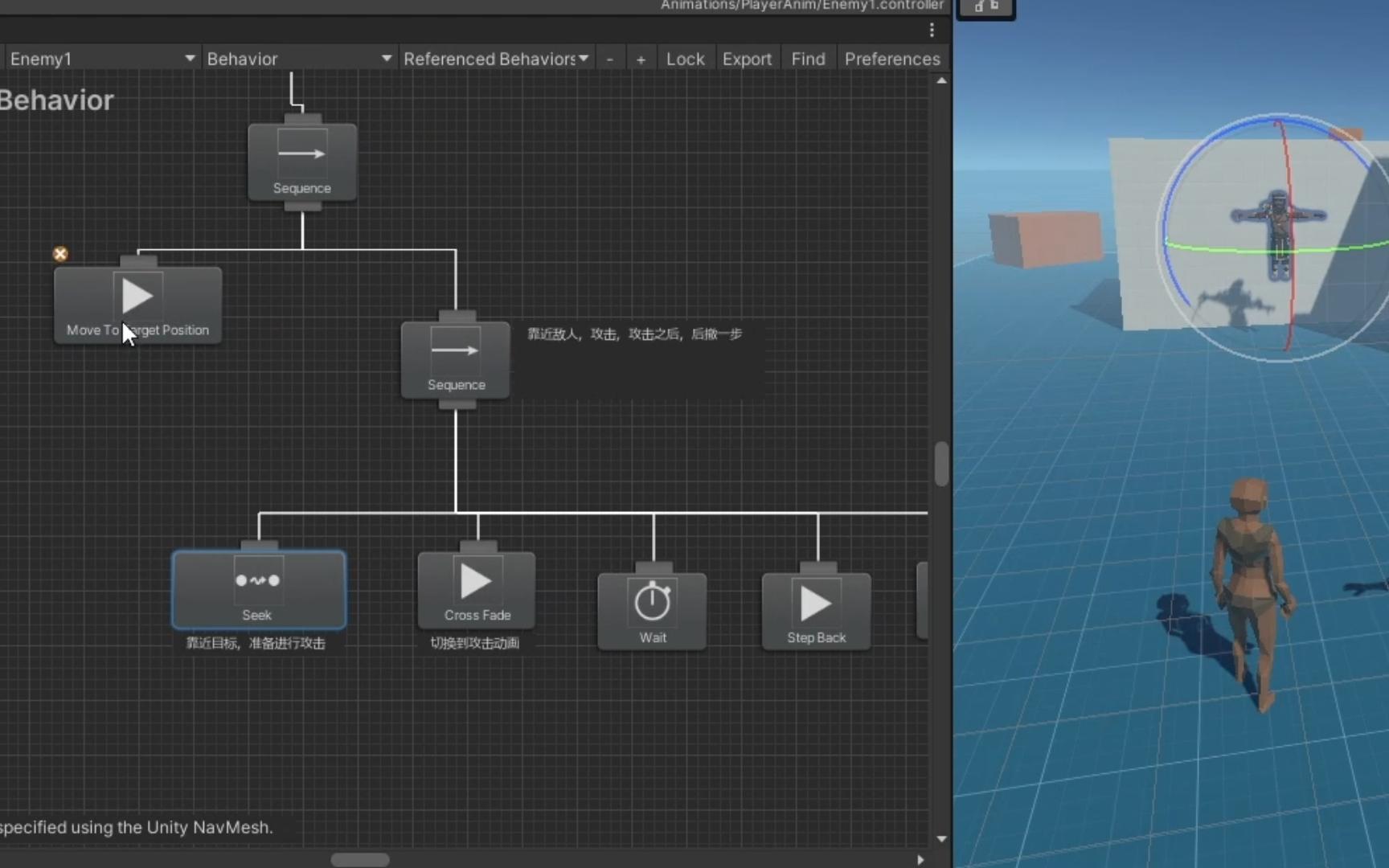Click the right gizmo icon in the Scene overlay panel
Viewport: 1389px width, 868px height.
[x=994, y=6]
